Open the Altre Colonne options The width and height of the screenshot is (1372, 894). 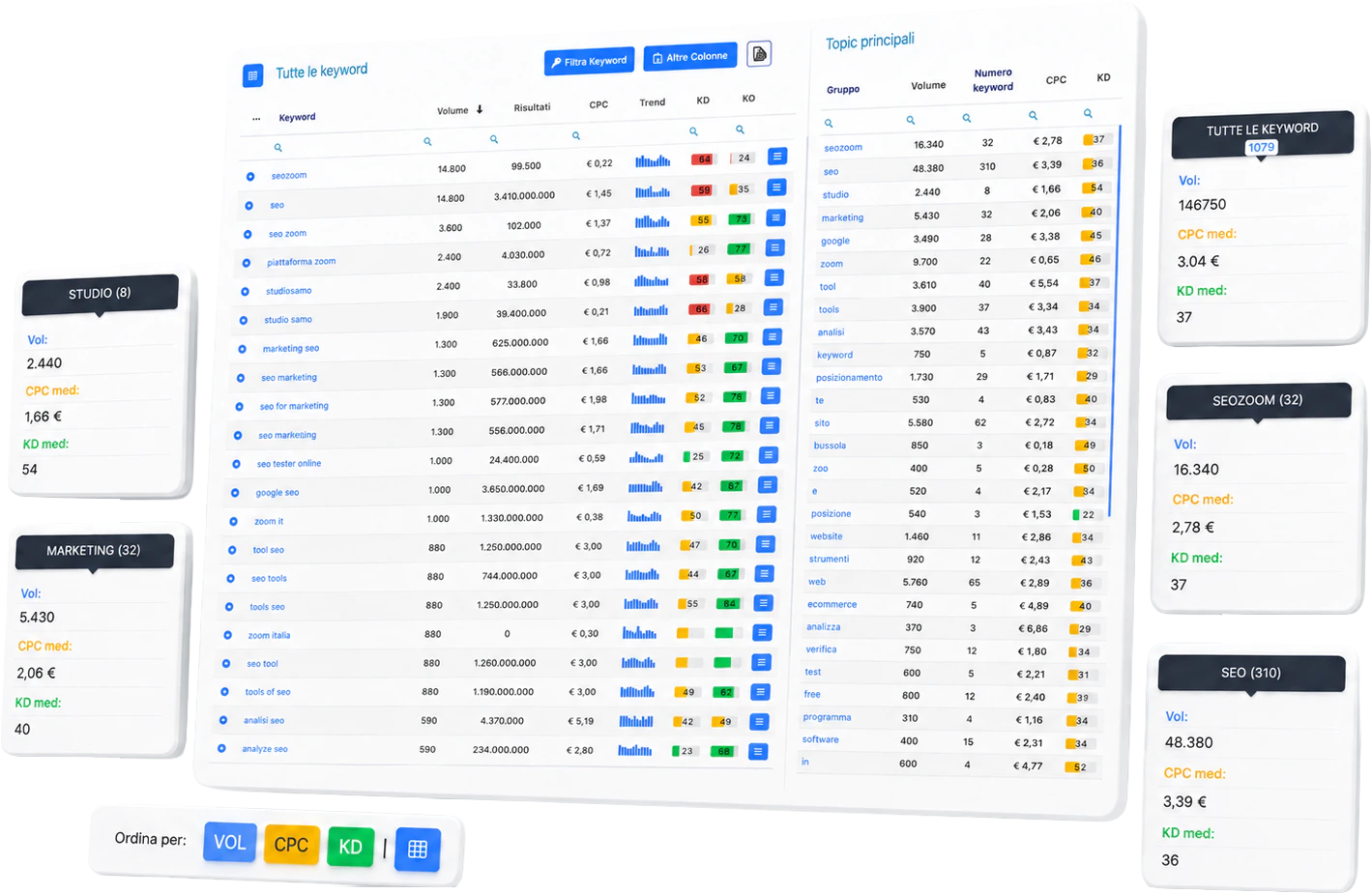click(690, 57)
